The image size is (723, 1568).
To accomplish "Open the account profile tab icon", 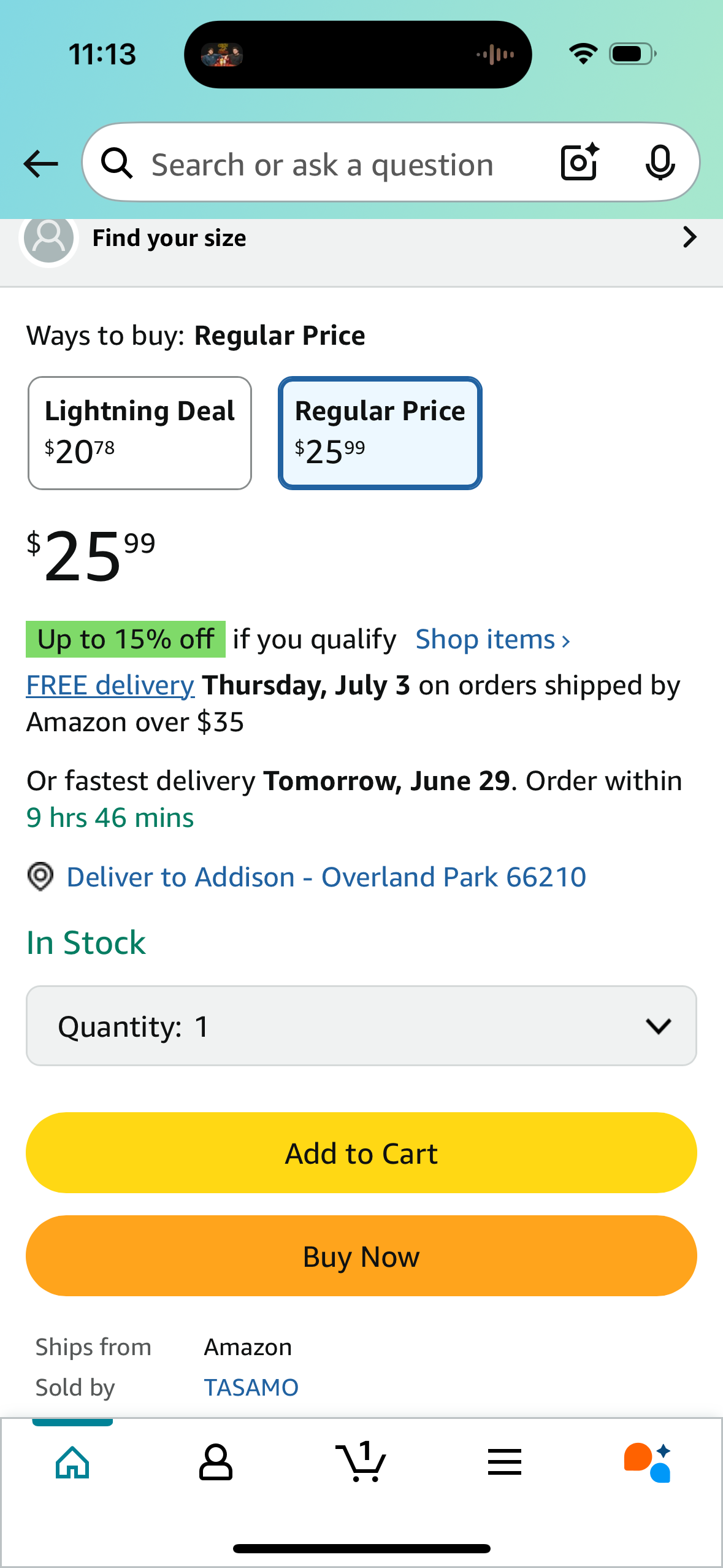I will tap(216, 1462).
